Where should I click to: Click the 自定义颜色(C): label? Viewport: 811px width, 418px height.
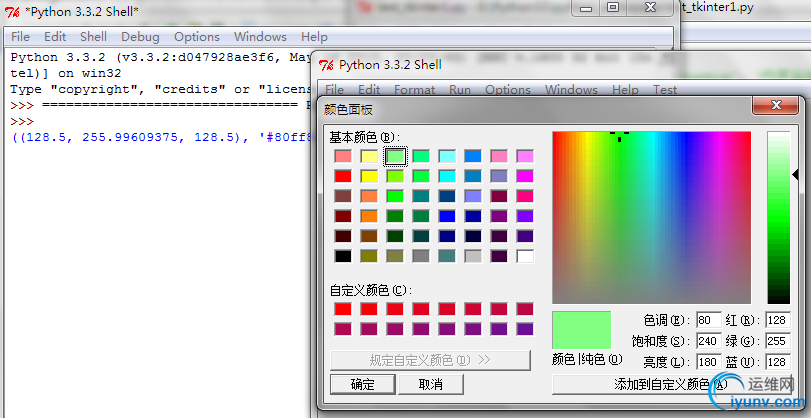pyautogui.click(x=370, y=290)
